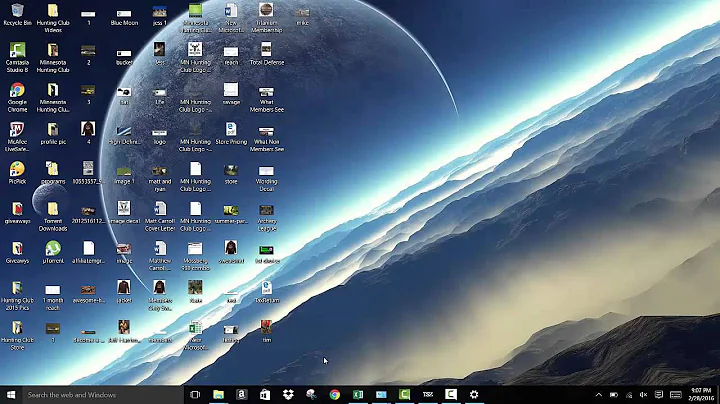Select the Torrent Downloads folder
Viewport: 720px width, 404px height.
tap(53, 217)
